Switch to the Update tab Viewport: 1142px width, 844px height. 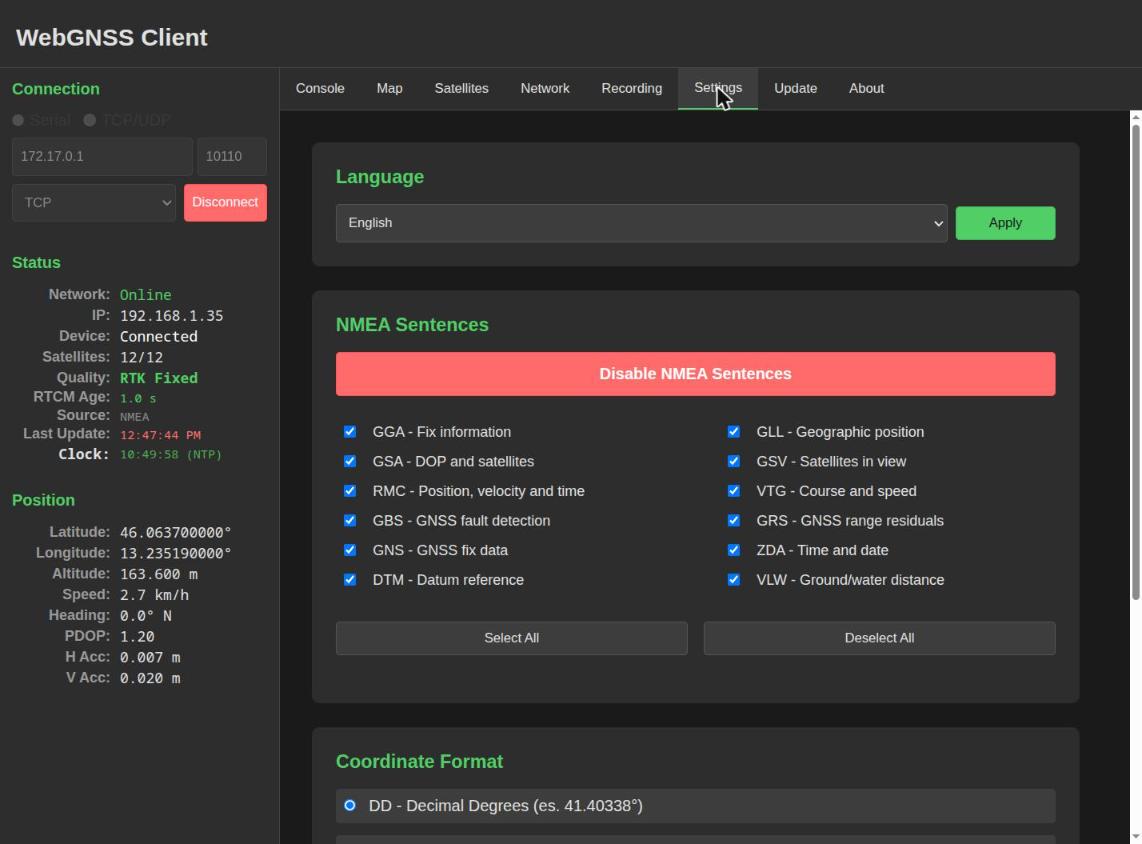coord(795,89)
